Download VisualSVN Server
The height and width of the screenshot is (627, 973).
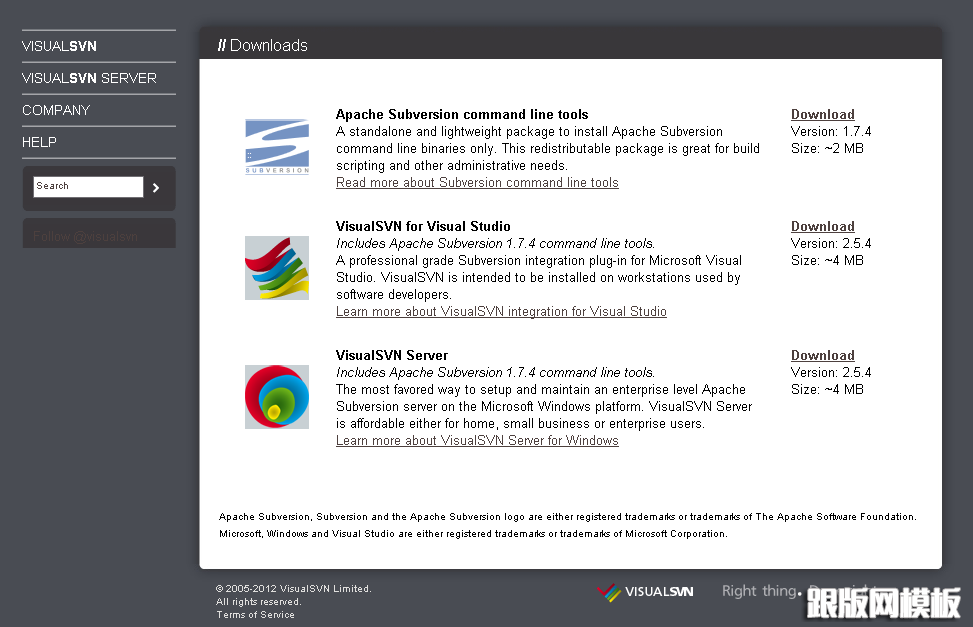click(823, 355)
